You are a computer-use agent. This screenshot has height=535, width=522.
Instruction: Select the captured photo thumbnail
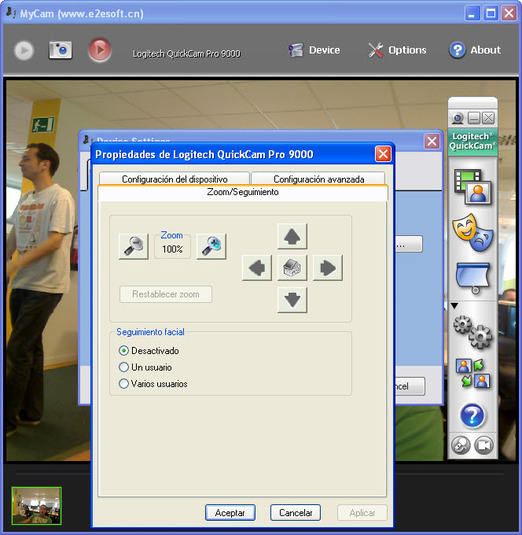point(37,506)
